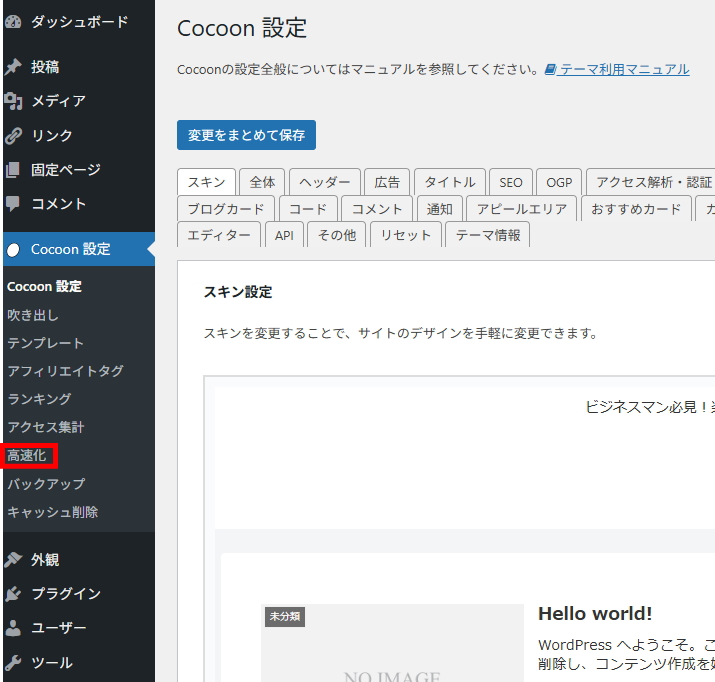Click the プラグイン plug icon
This screenshot has width=715, height=682.
[x=13, y=594]
